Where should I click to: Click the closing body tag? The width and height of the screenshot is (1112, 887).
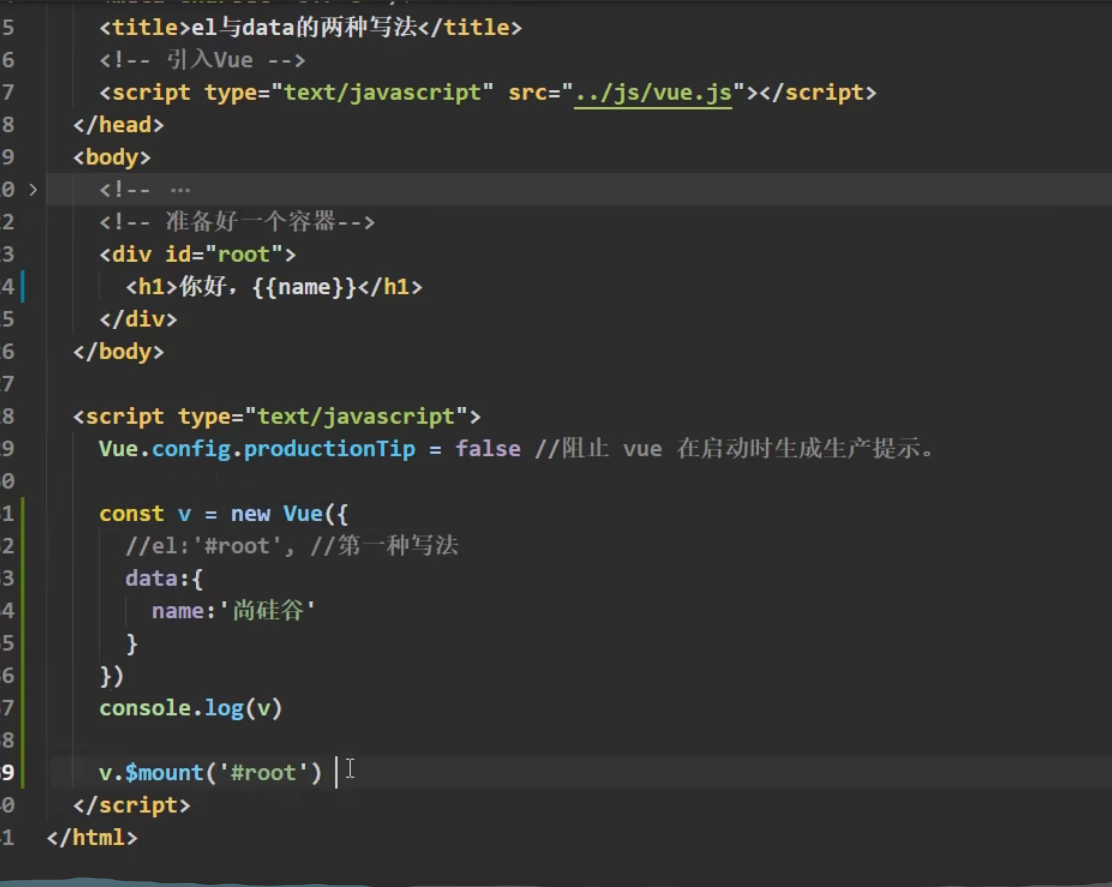(x=118, y=352)
